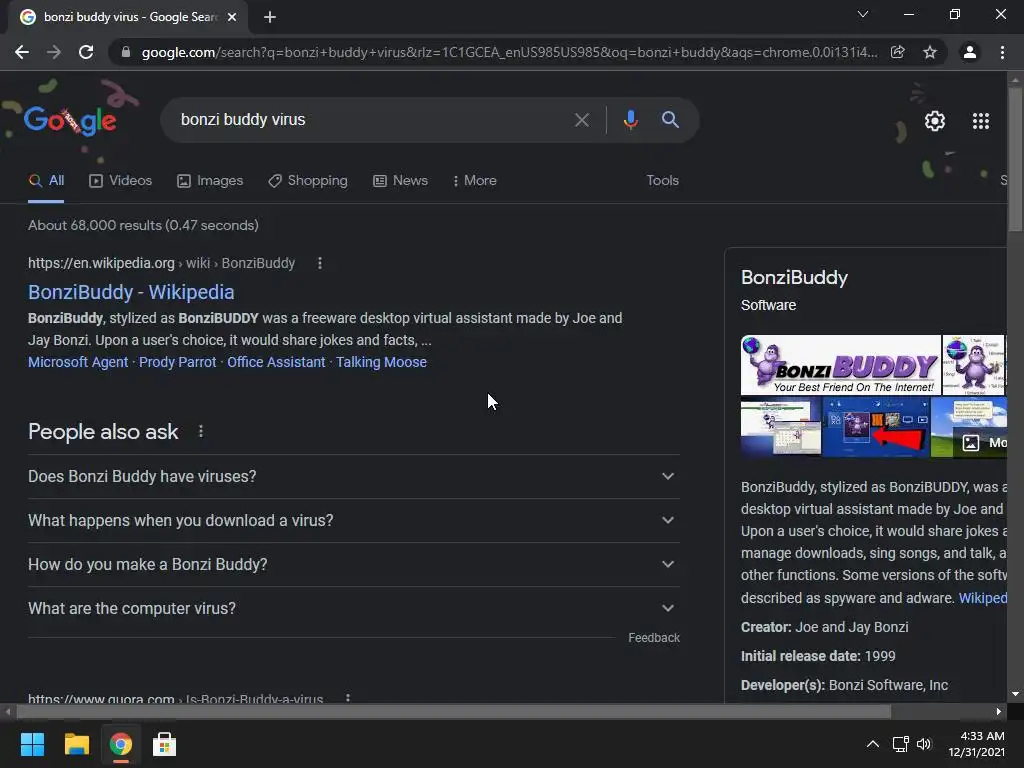Open Microsoft Store from taskbar
Image resolution: width=1024 pixels, height=768 pixels.
[x=164, y=744]
